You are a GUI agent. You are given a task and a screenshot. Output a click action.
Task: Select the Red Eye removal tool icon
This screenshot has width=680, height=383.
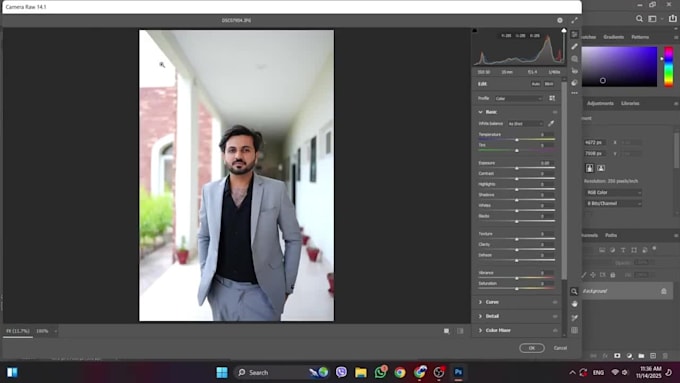(x=575, y=70)
